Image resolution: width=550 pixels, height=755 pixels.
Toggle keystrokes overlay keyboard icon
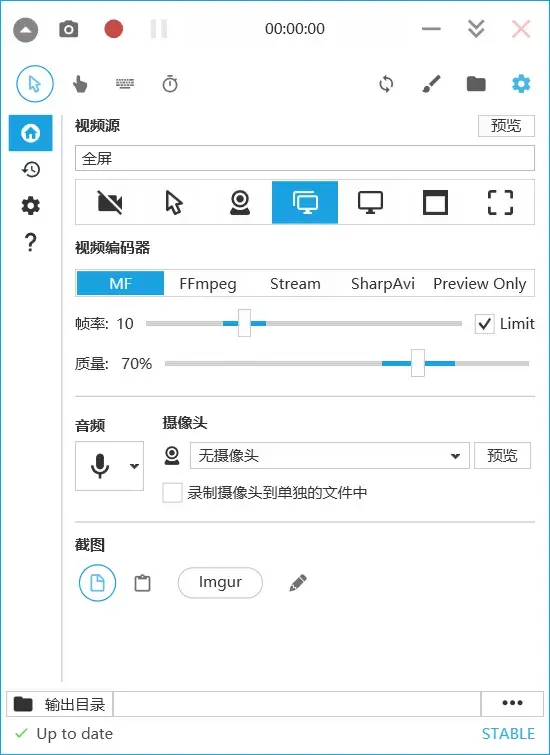coord(125,84)
